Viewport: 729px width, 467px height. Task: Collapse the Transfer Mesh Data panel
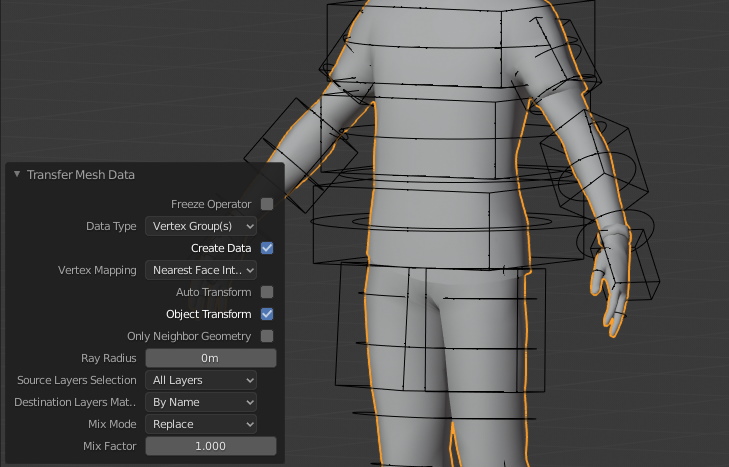[x=17, y=174]
